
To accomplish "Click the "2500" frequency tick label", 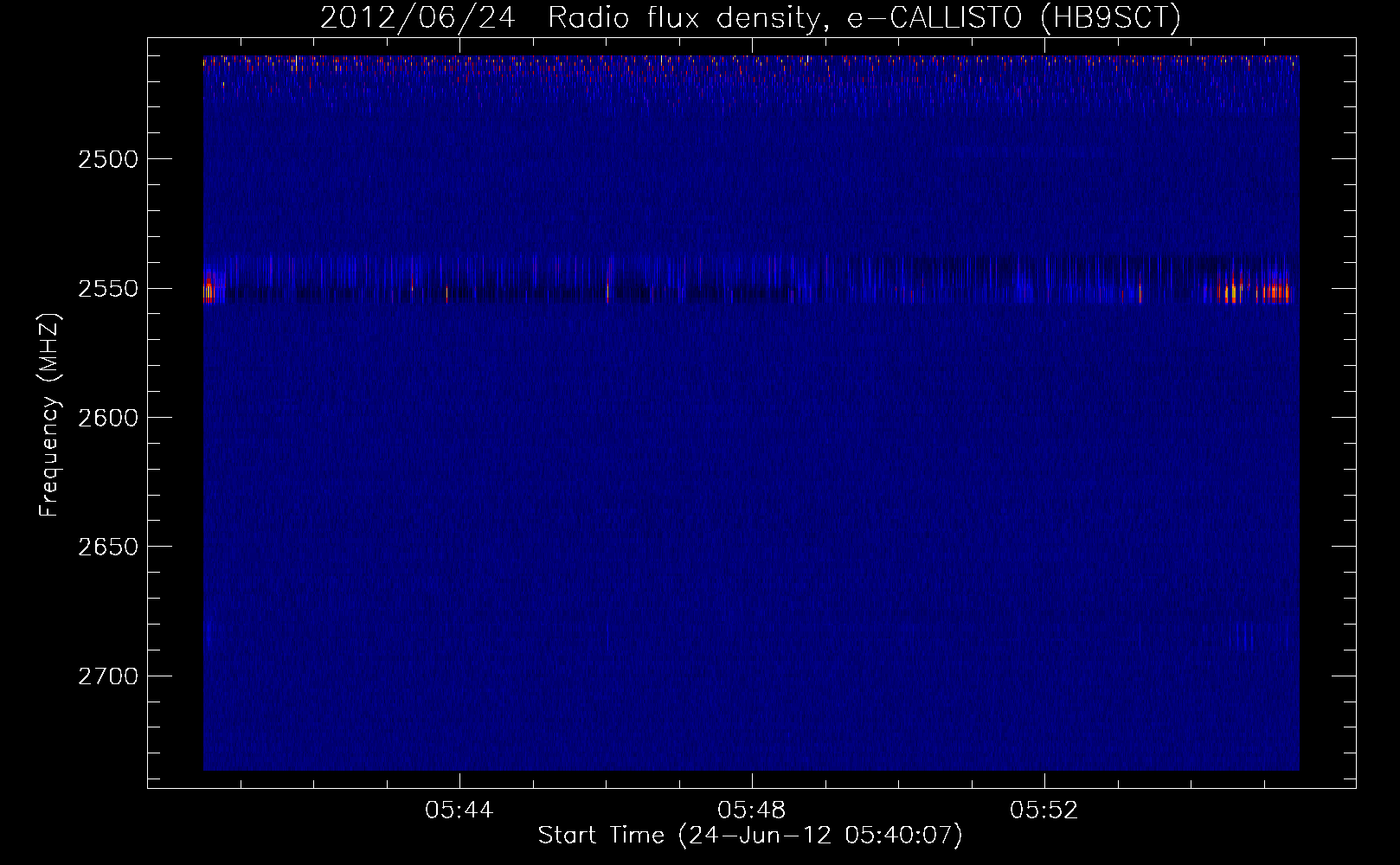I will point(107,159).
